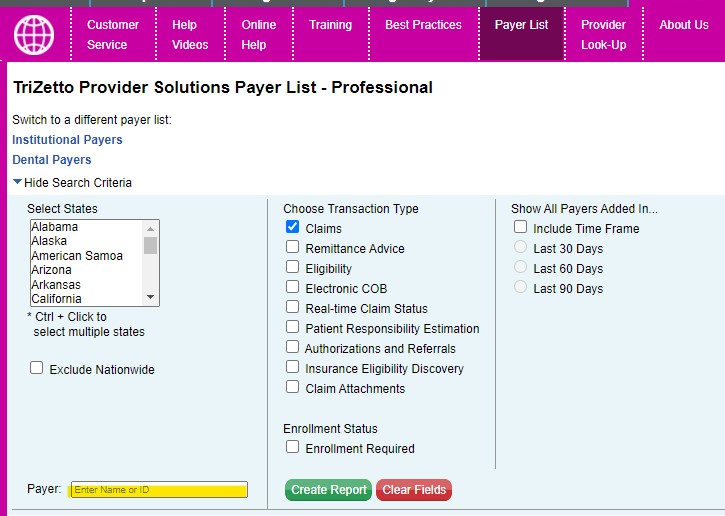Check Enrollment Required checkbox

(x=292, y=447)
